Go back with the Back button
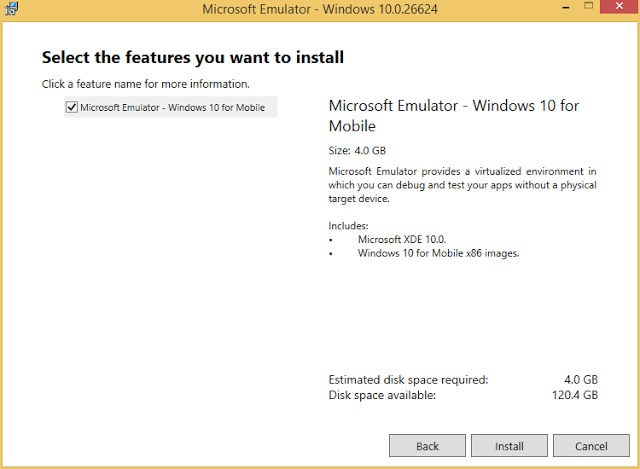The width and height of the screenshot is (640, 469). [x=427, y=445]
